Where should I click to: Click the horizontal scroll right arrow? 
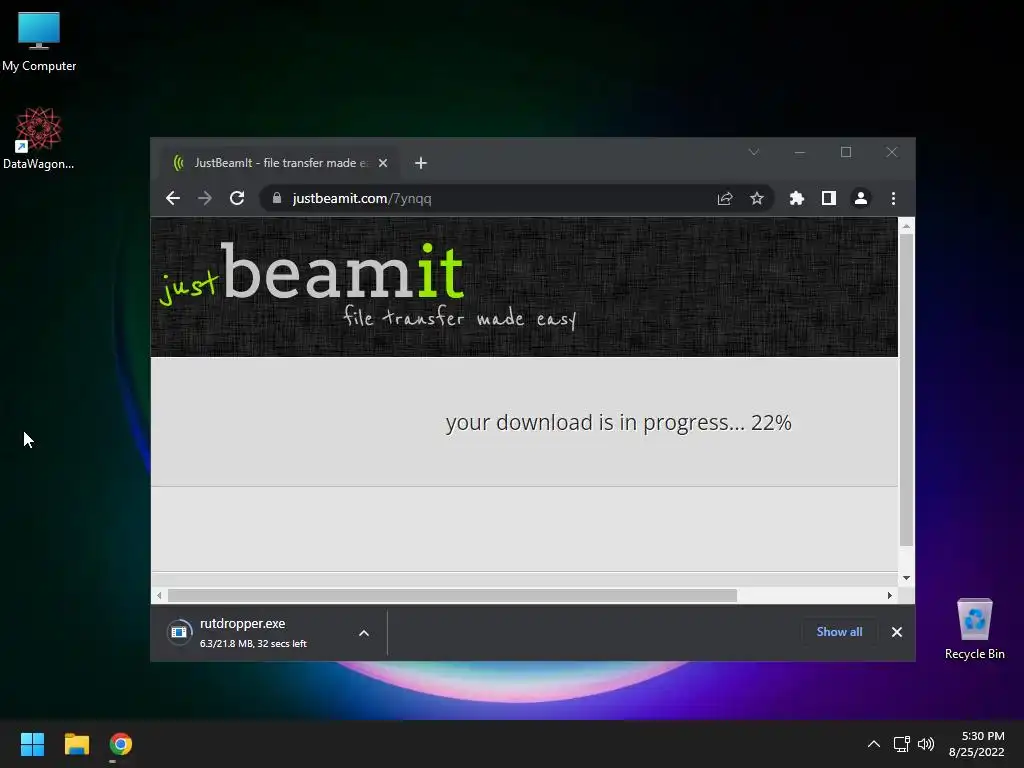[889, 596]
